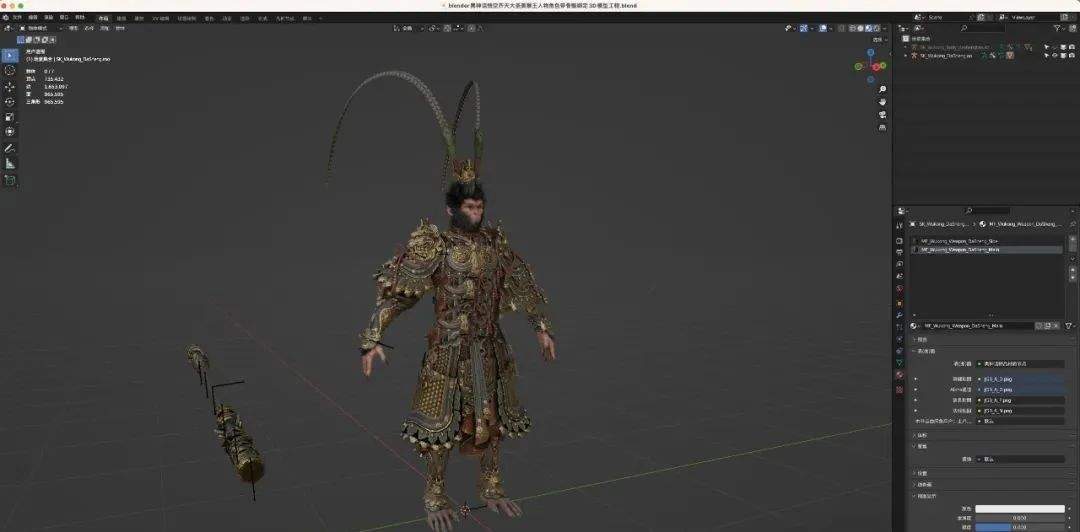Select the Annotate pencil tool

(x=10, y=148)
